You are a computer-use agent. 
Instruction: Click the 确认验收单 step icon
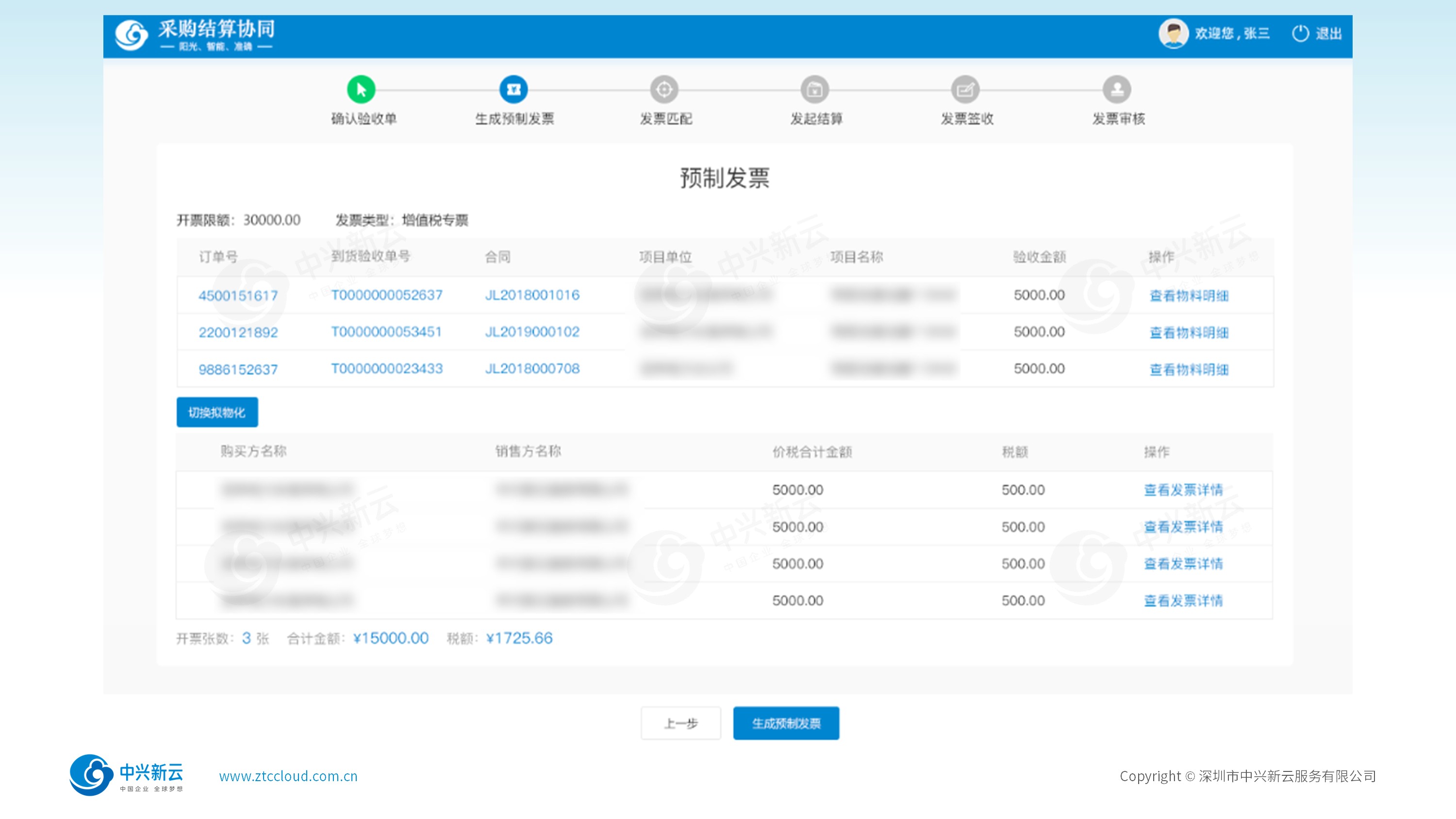361,89
